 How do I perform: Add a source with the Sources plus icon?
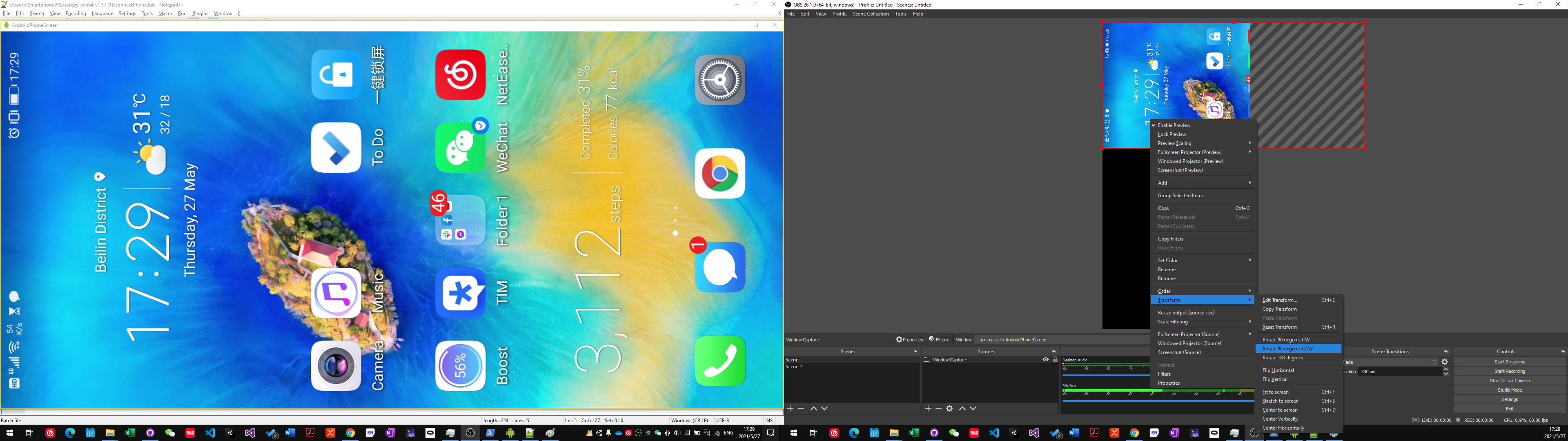[x=928, y=409]
